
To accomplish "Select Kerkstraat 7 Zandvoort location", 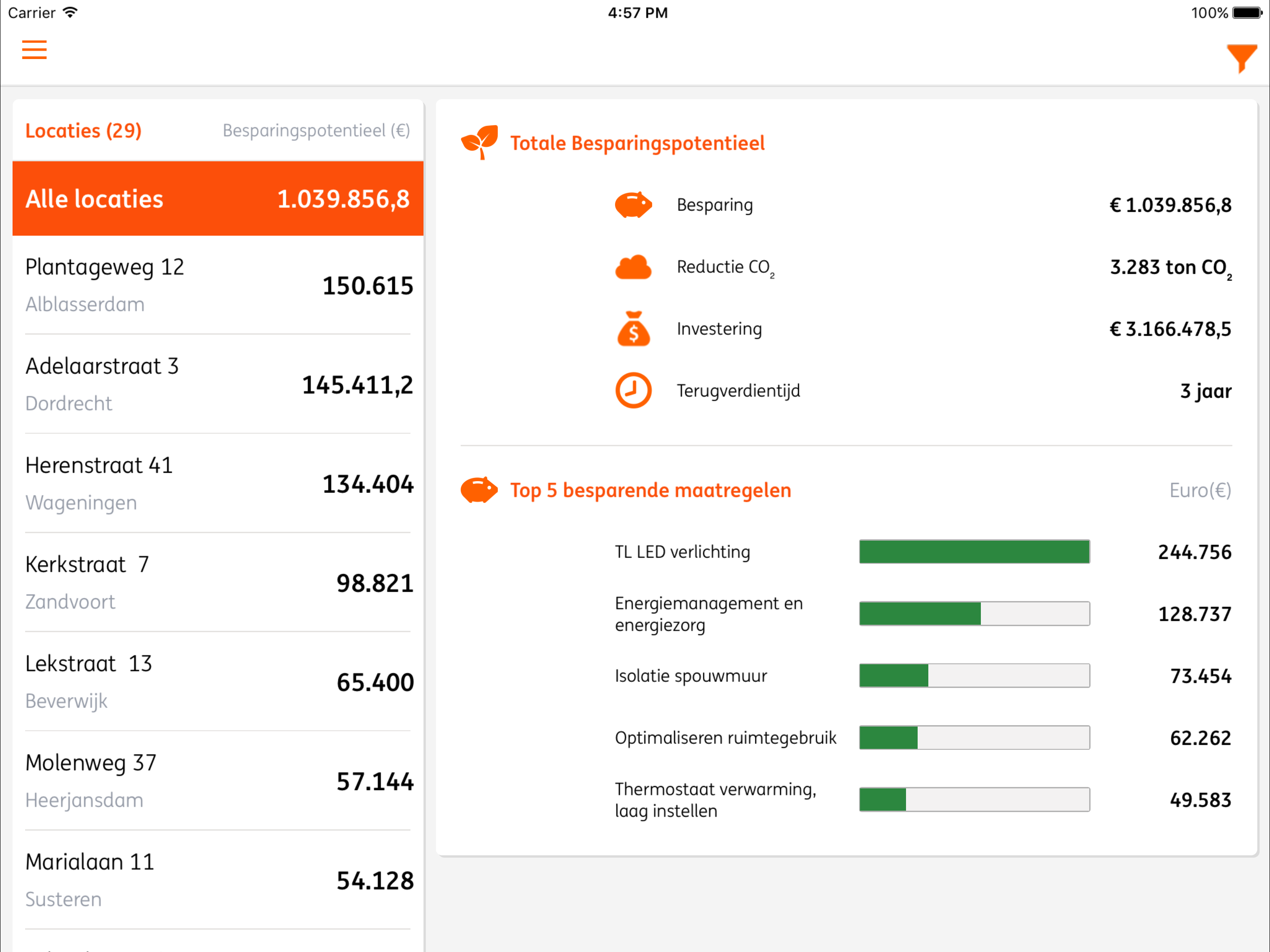I will pyautogui.click(x=218, y=583).
